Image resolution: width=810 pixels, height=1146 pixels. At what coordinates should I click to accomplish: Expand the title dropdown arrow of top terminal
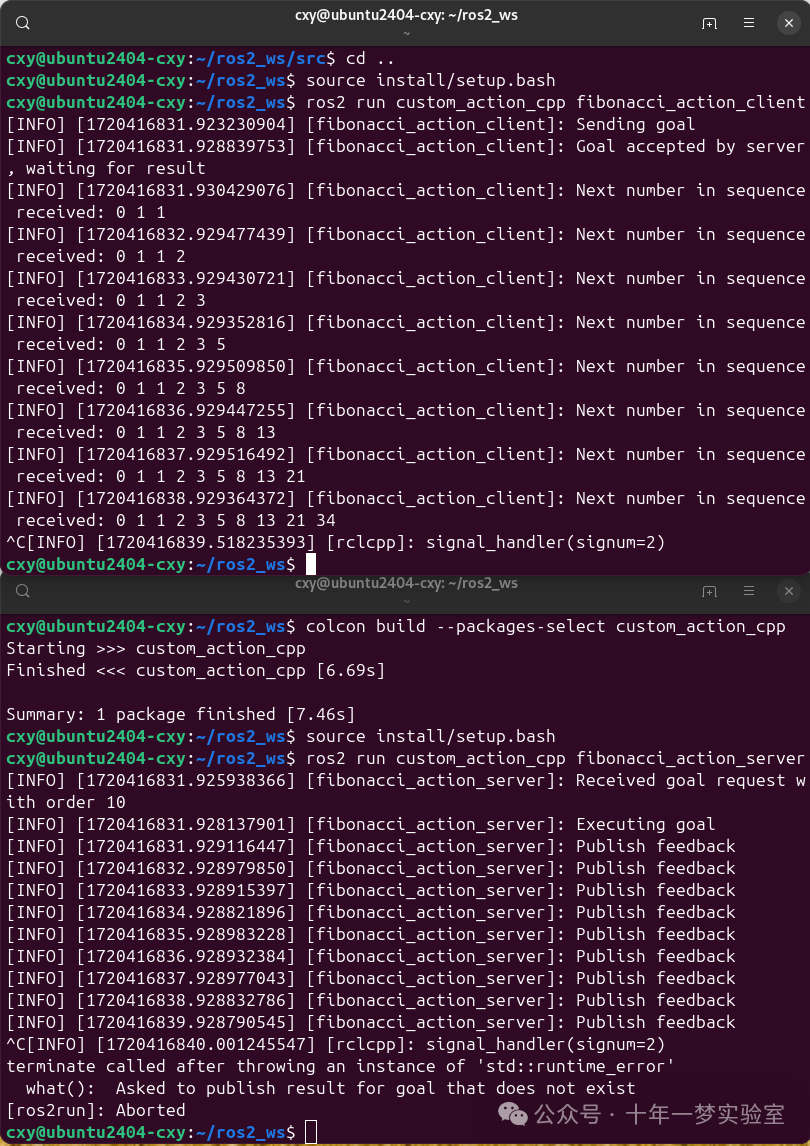coord(406,34)
